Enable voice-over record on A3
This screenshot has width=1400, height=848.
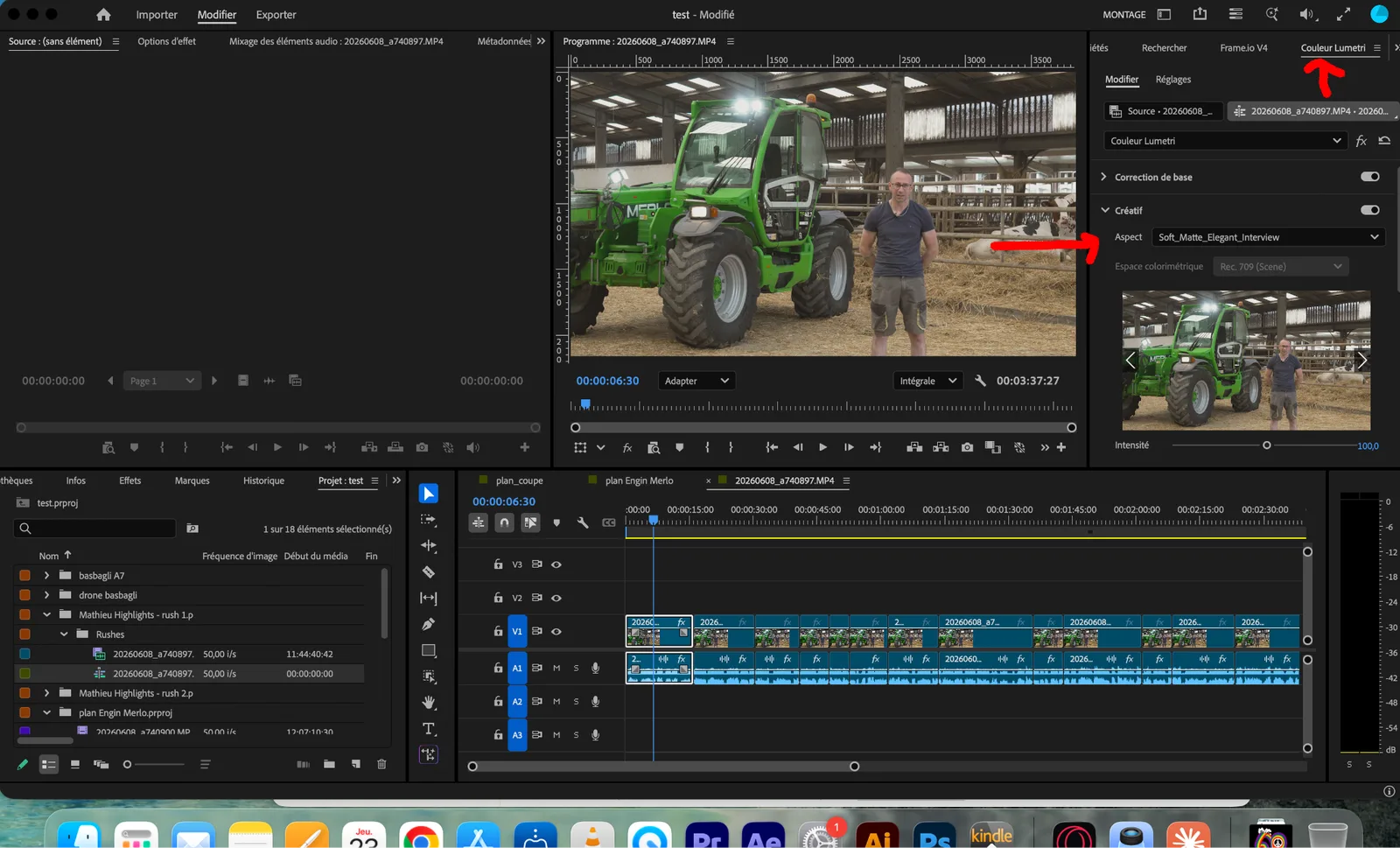click(x=595, y=734)
